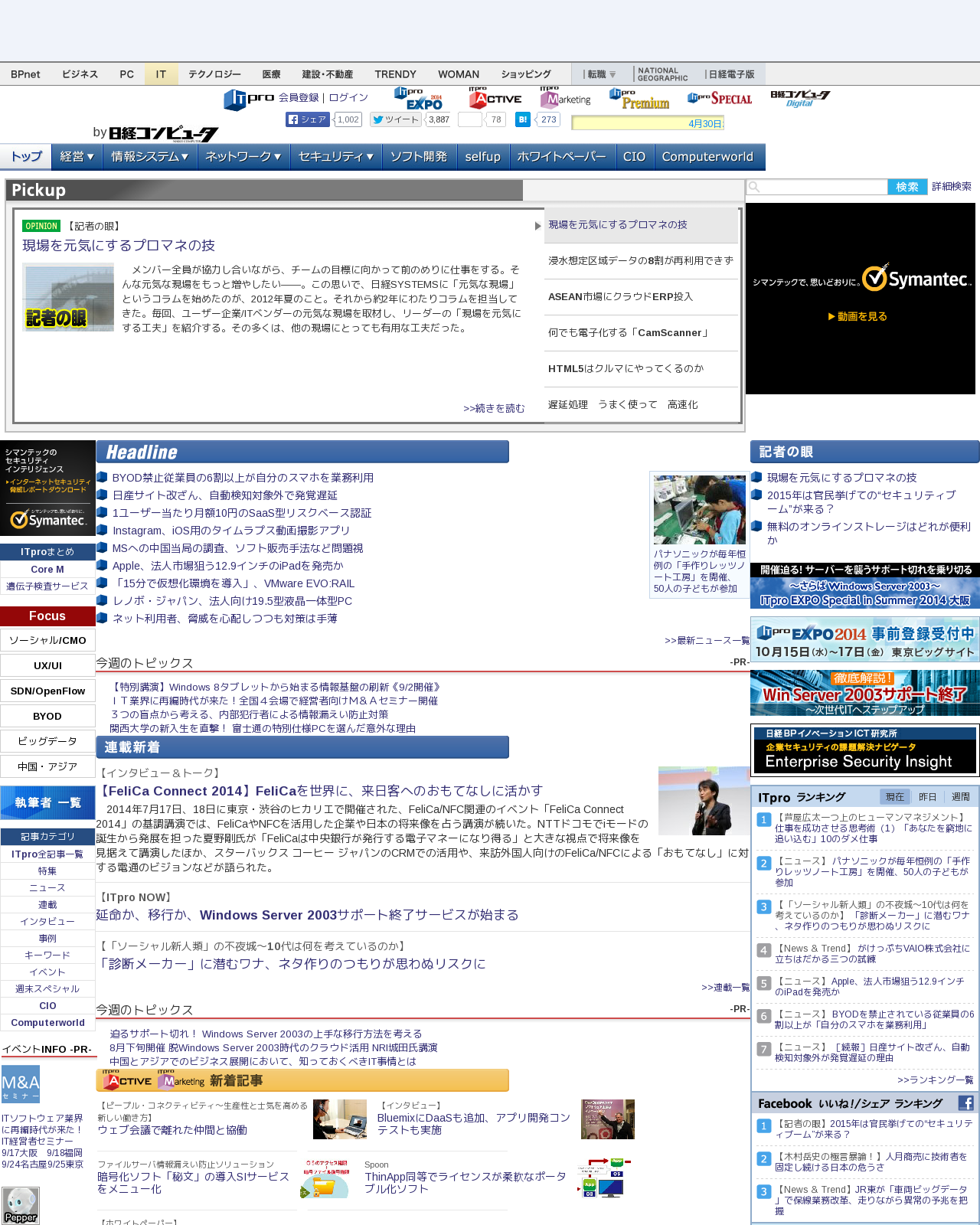The height and width of the screenshot is (1225, 980).
Task: Open the CIO menu item
Action: (634, 156)
